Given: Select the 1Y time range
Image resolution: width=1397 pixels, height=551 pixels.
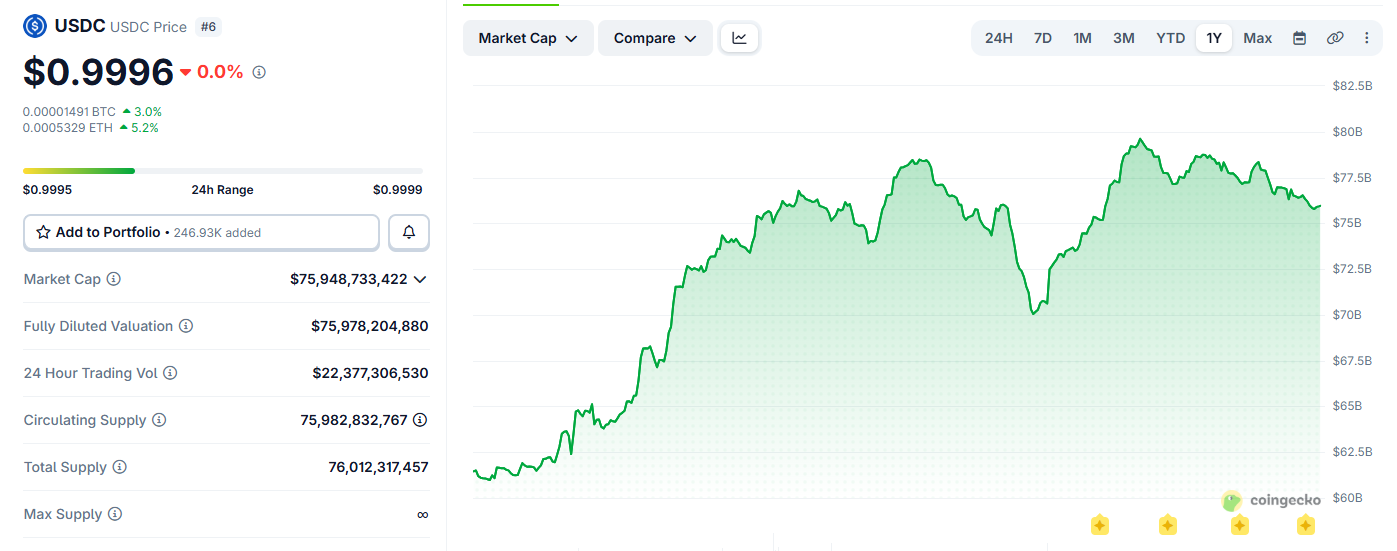Looking at the screenshot, I should tap(1213, 38).
